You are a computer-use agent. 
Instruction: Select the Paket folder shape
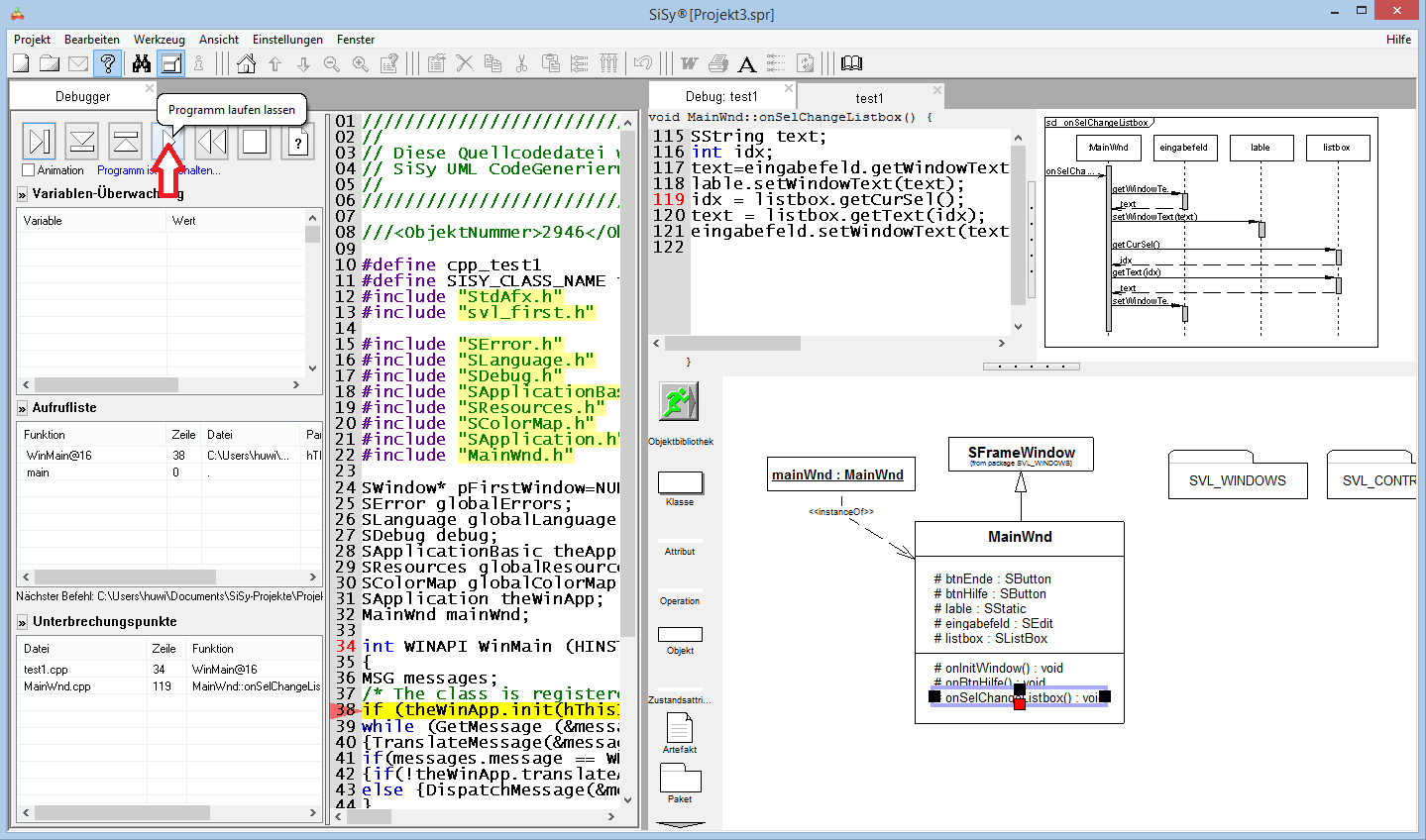pos(680,779)
